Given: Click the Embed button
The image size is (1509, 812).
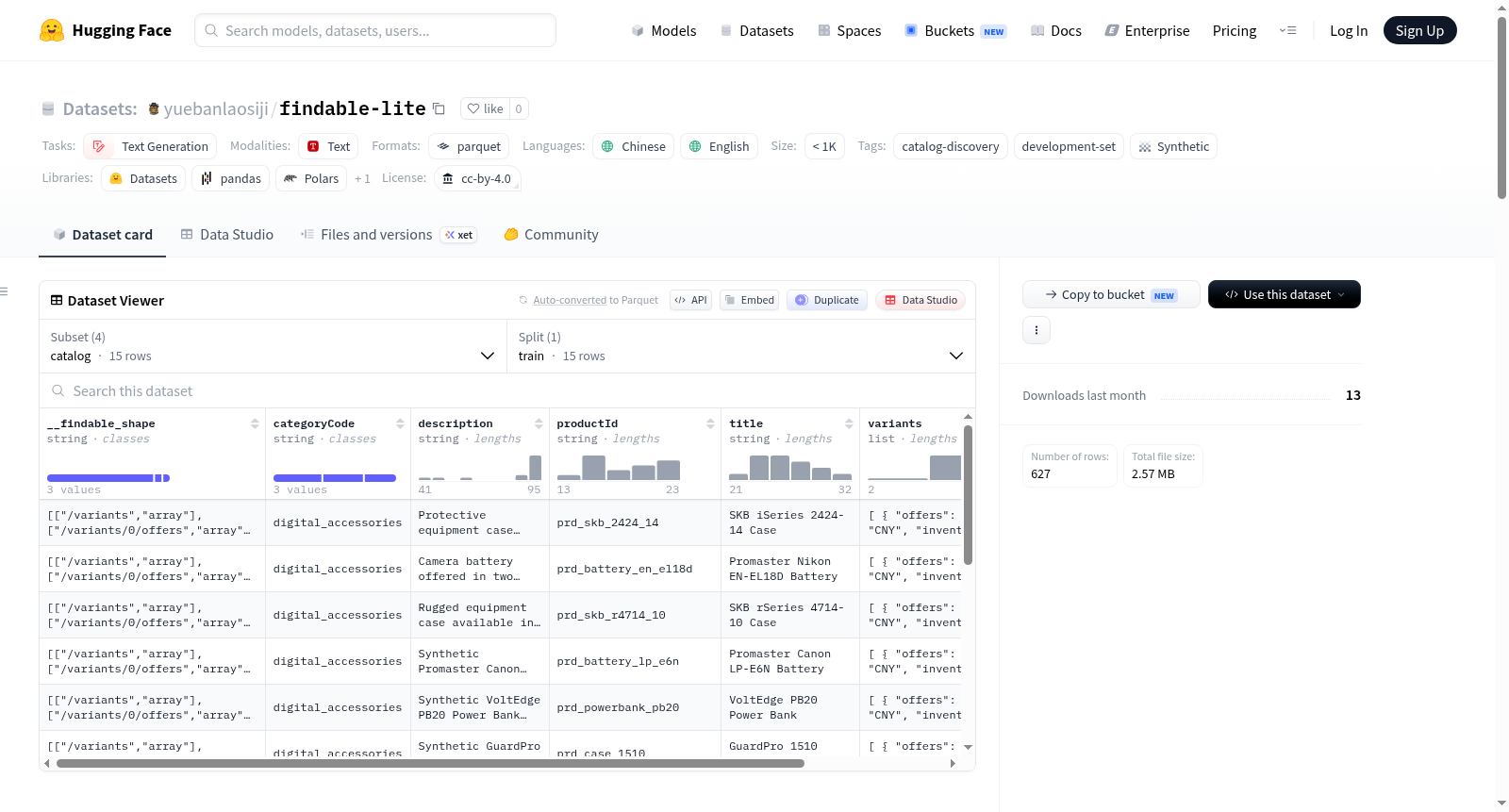Looking at the screenshot, I should [748, 300].
